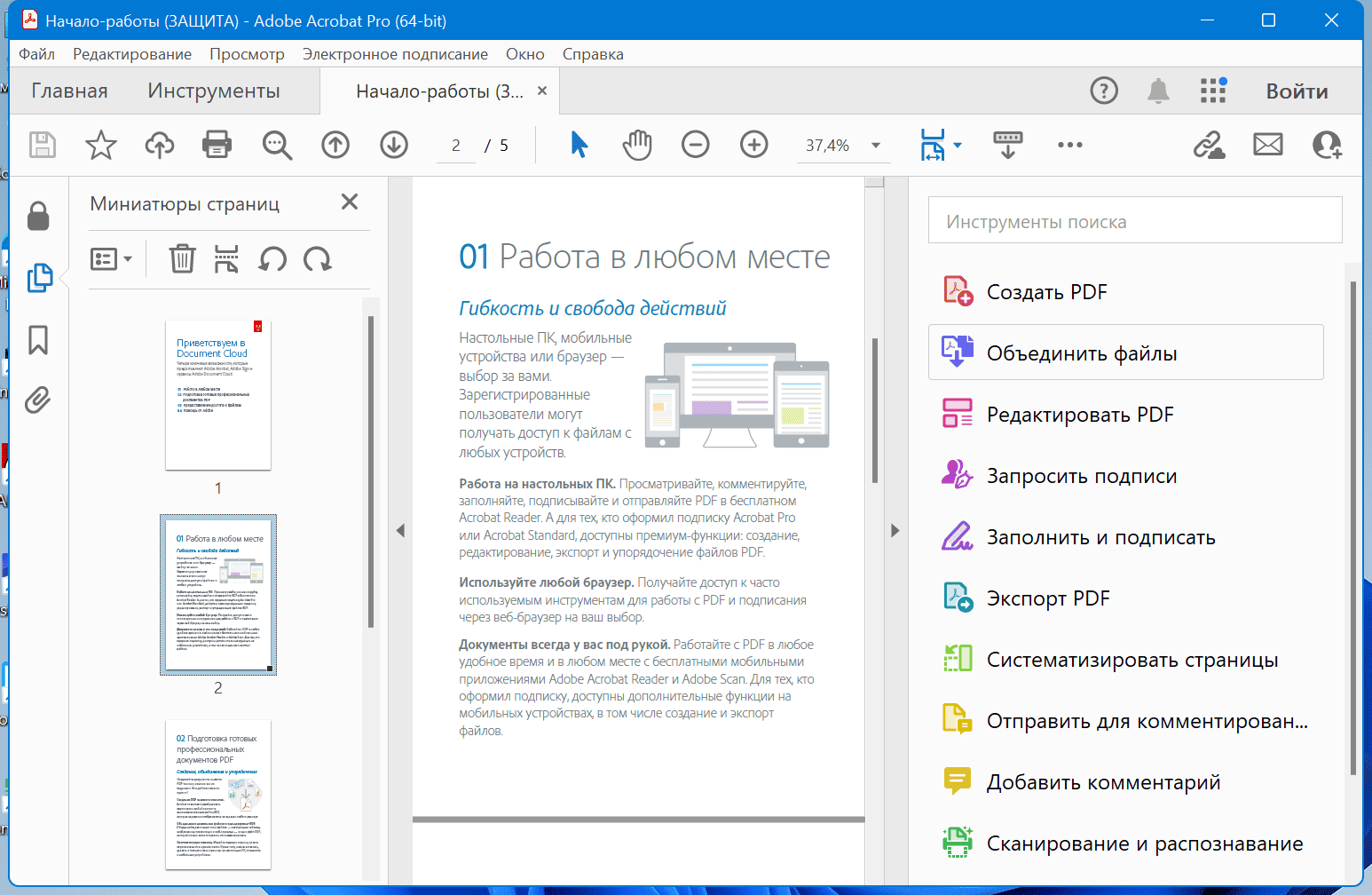Select the page 1 thumbnail

coord(218,395)
